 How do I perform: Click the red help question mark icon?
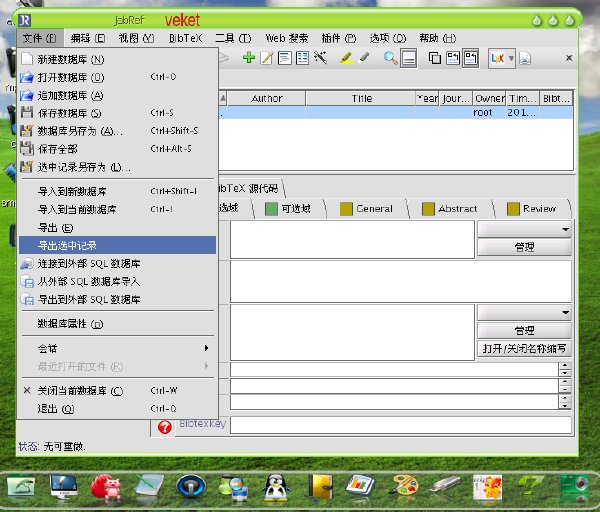pos(165,427)
